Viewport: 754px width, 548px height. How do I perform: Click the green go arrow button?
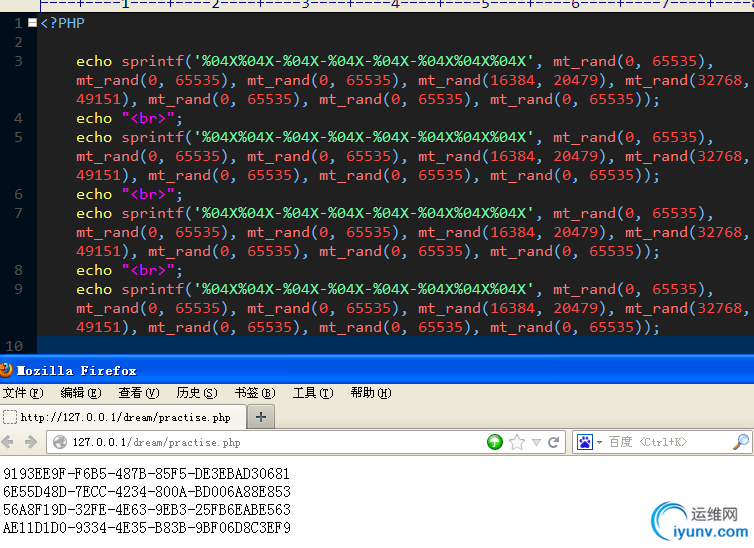pos(495,442)
